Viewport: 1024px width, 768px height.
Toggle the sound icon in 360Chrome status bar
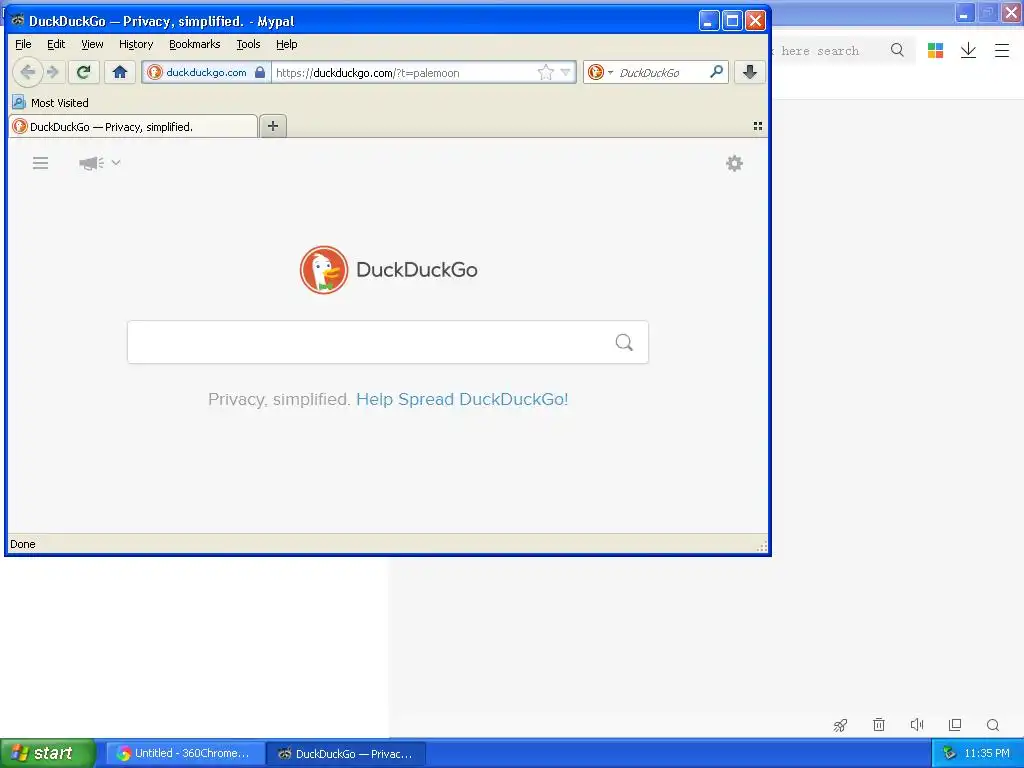point(917,724)
